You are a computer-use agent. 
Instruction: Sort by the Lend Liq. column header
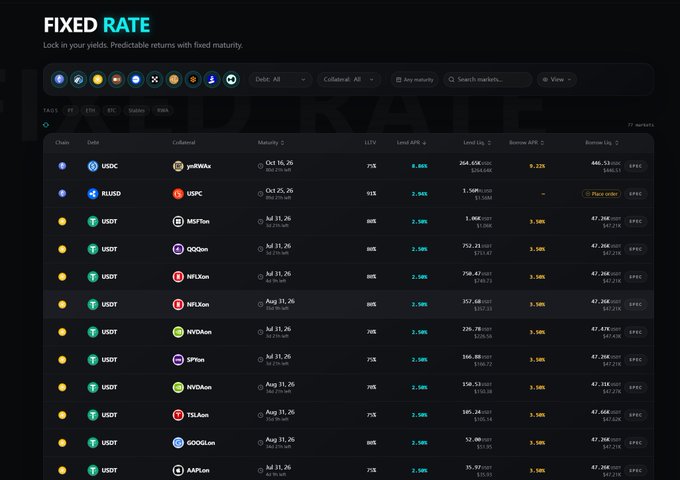(477, 143)
